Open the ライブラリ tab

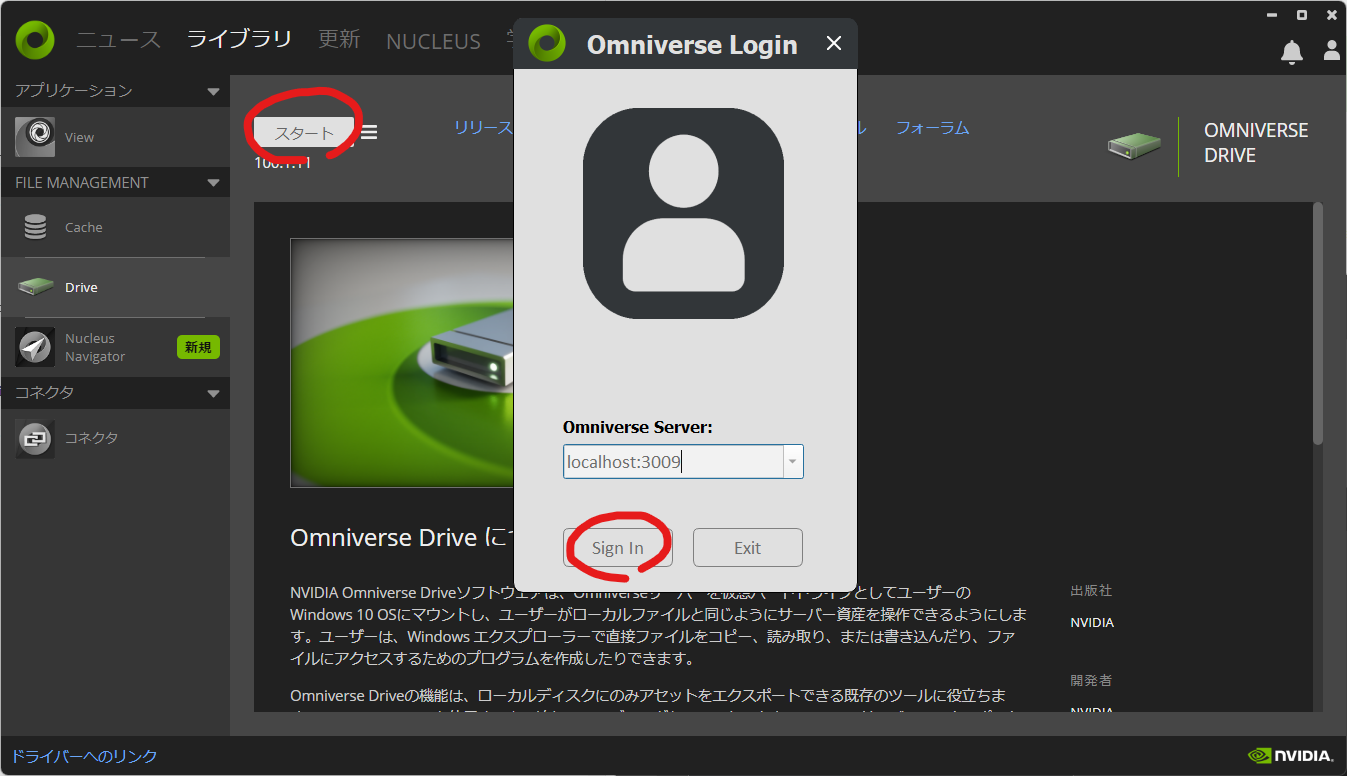tap(239, 39)
